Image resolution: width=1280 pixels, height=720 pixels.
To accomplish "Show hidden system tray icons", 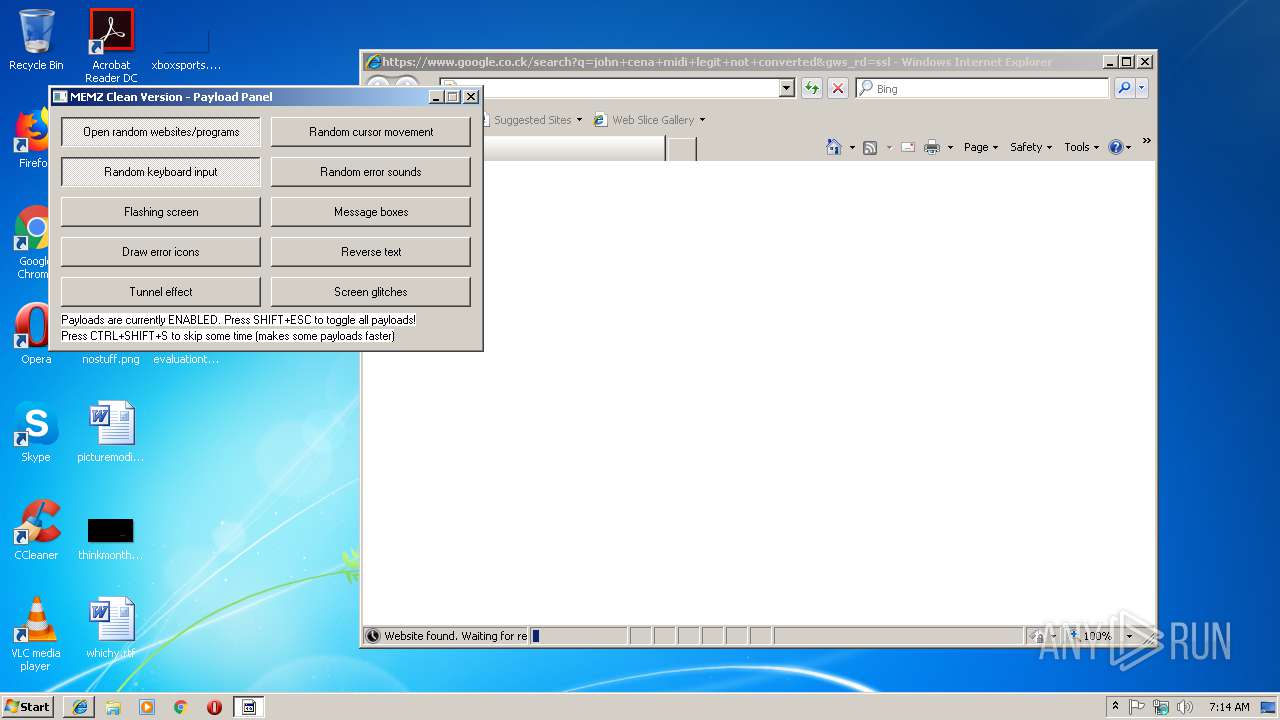I will [1116, 707].
